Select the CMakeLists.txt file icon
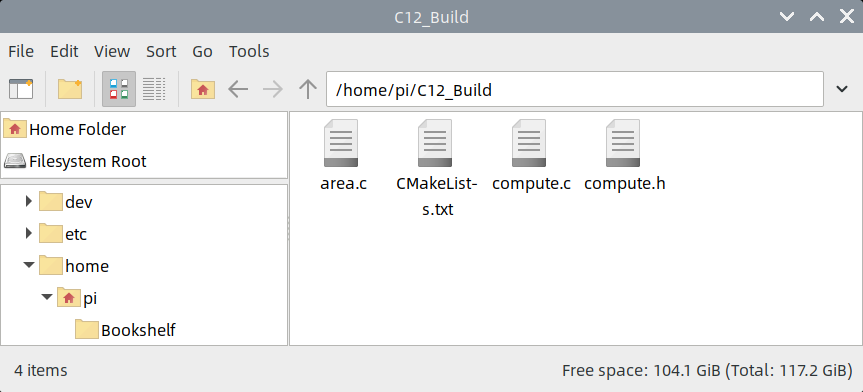This screenshot has width=863, height=392. pyautogui.click(x=435, y=143)
